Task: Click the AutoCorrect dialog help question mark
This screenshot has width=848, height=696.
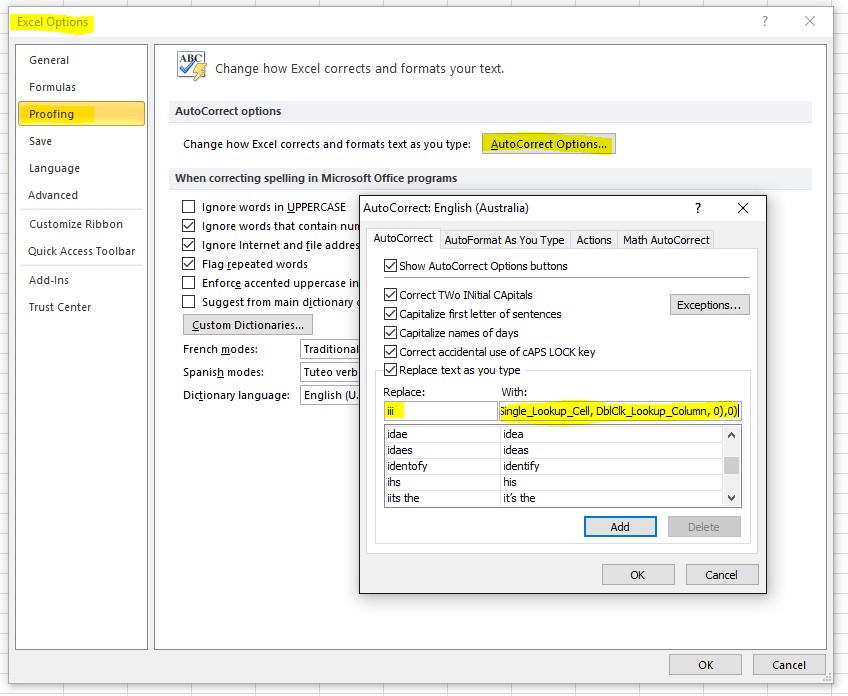Action: coord(697,208)
